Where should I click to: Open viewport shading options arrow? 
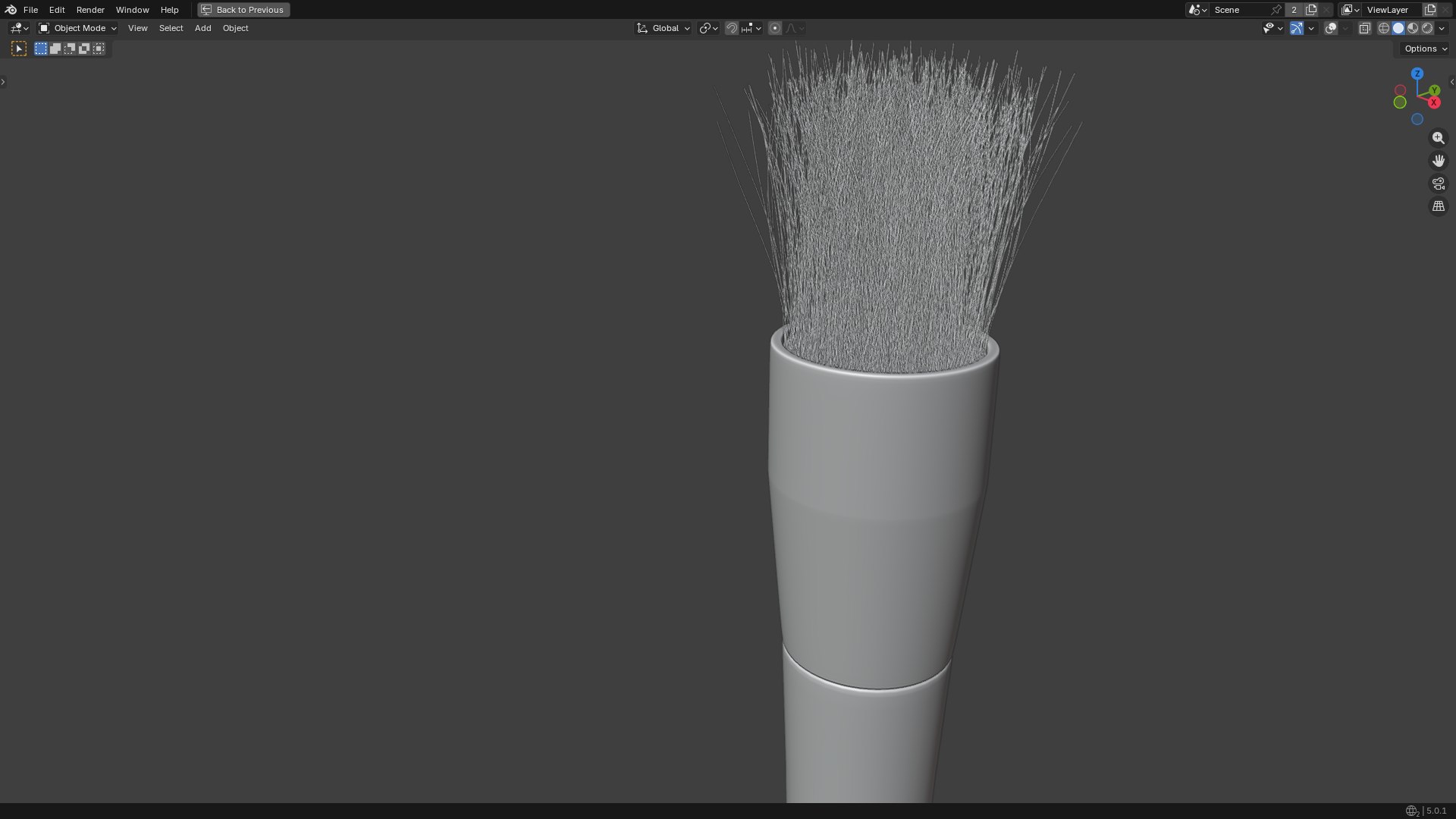coord(1442,28)
